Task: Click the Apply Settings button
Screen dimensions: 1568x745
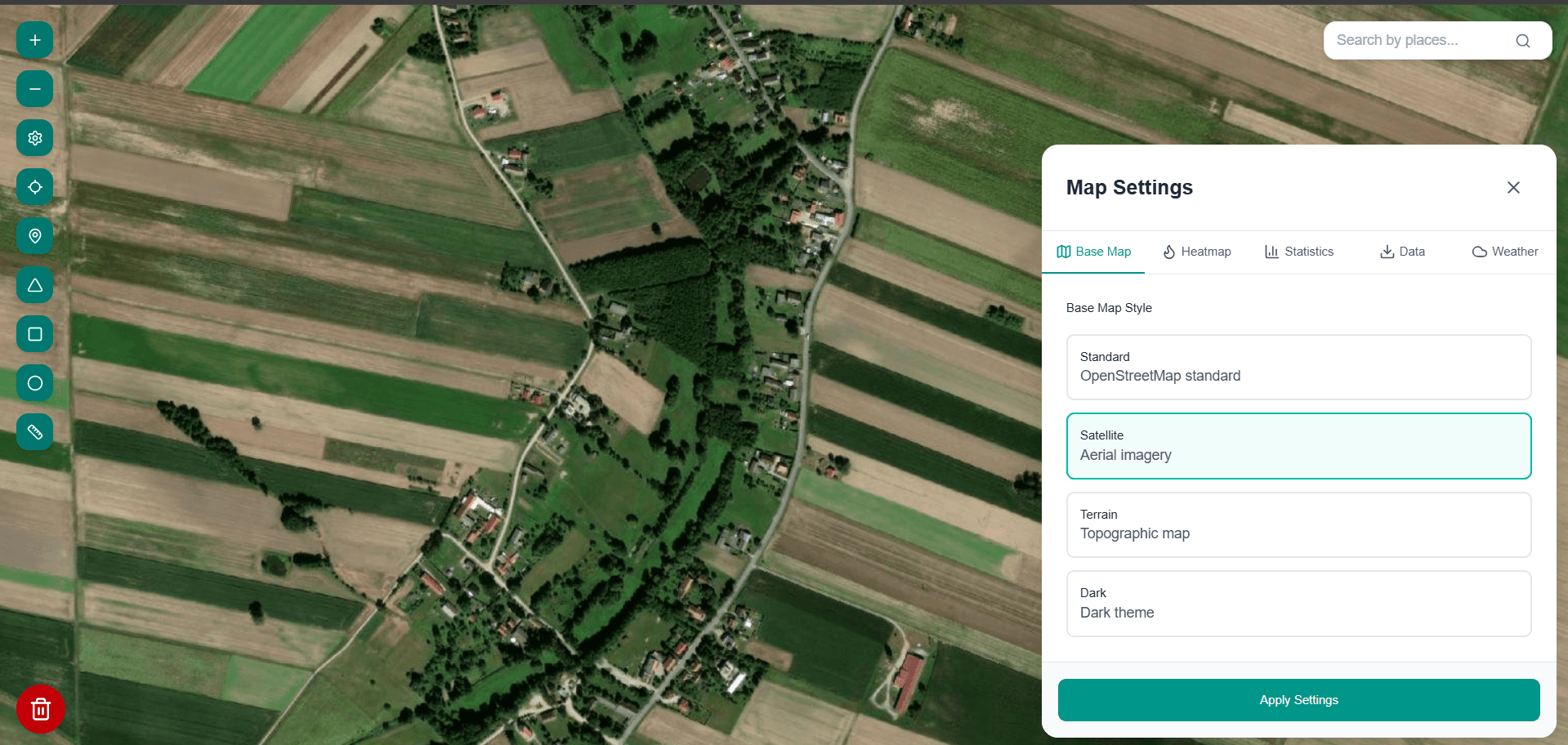Action: [1299, 700]
